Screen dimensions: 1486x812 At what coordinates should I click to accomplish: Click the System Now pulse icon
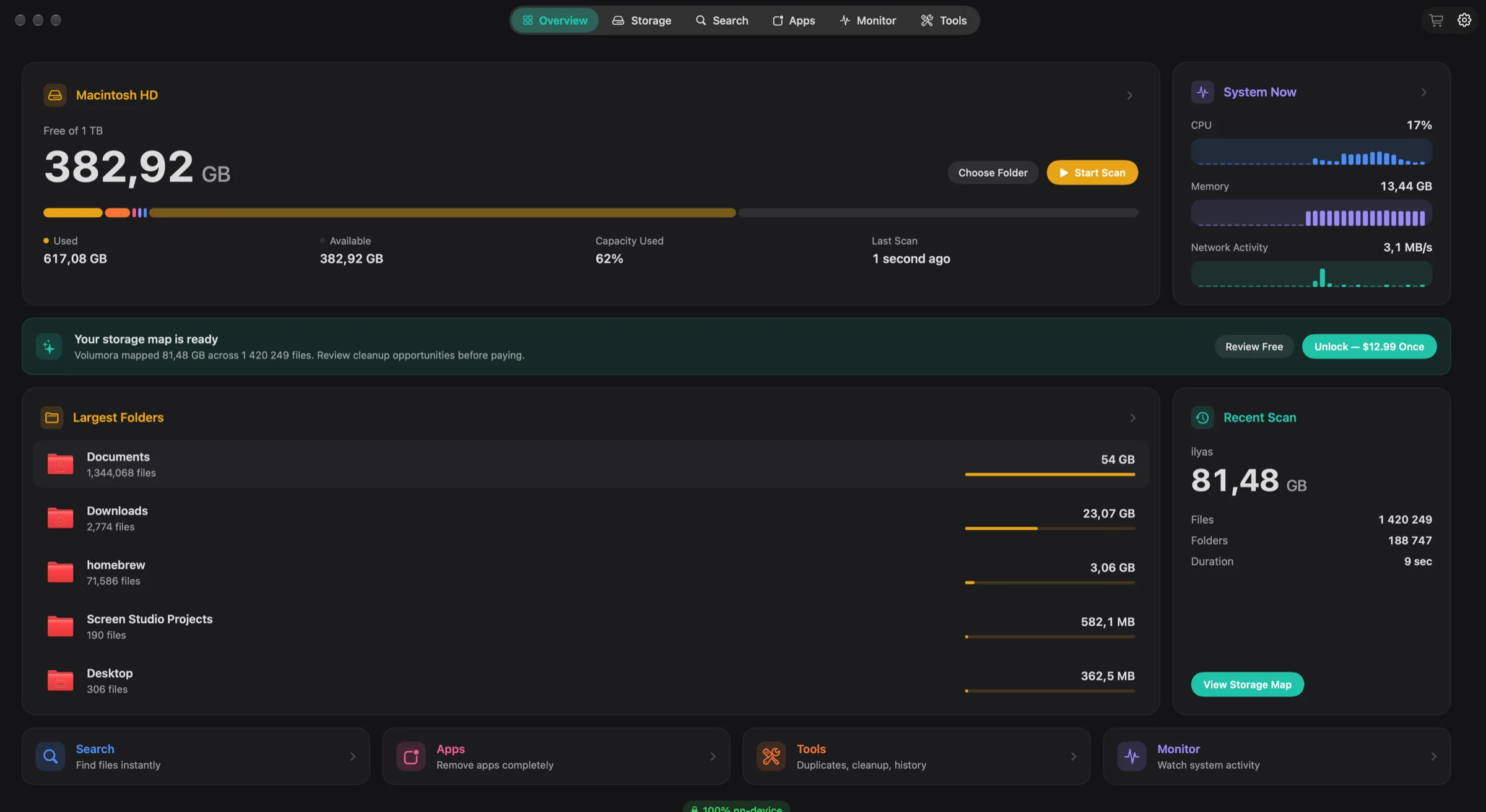pyautogui.click(x=1202, y=92)
